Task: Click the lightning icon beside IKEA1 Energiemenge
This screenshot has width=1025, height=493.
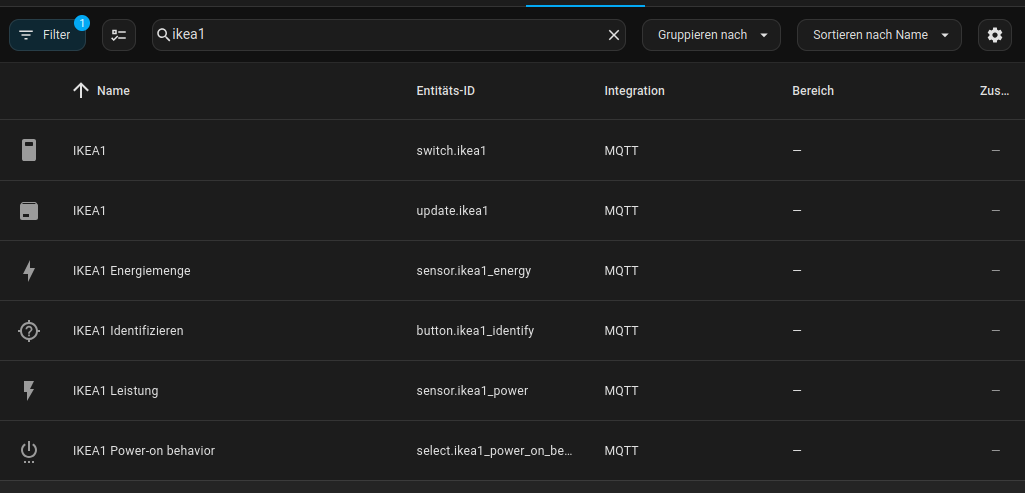Action: tap(29, 271)
